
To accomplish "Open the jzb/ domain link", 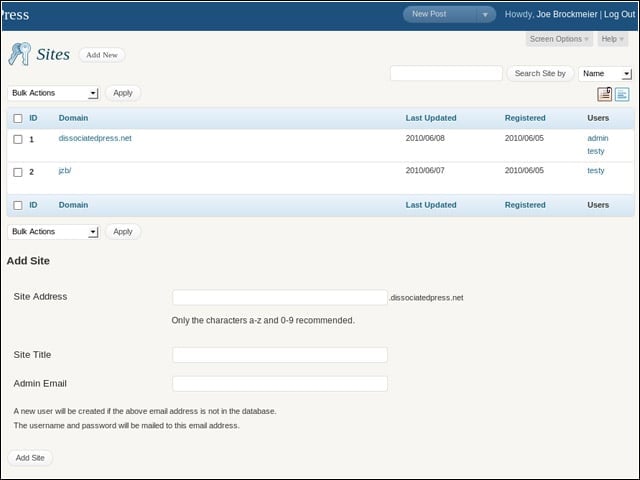I will click(64, 171).
